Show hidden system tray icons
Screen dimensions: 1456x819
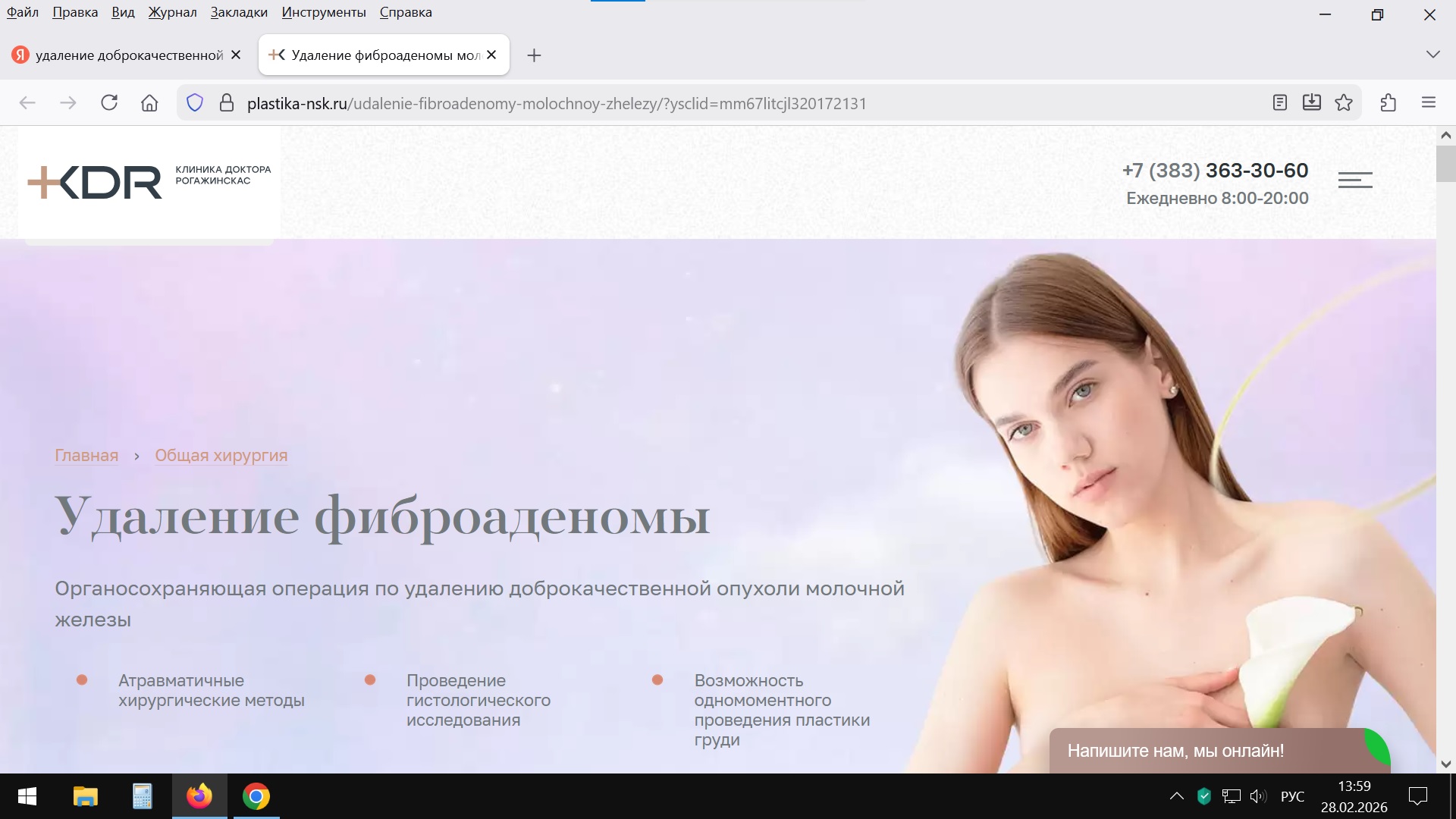coord(1176,796)
